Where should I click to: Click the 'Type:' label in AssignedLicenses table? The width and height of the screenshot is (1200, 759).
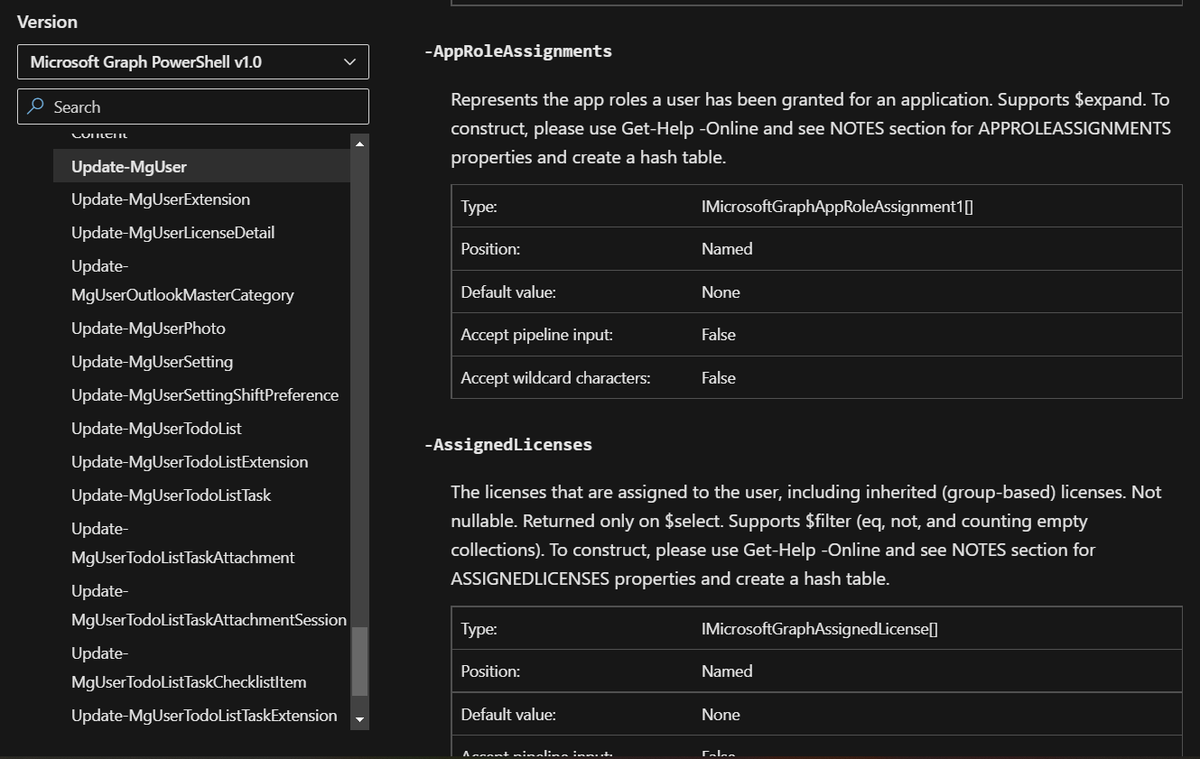click(x=479, y=629)
